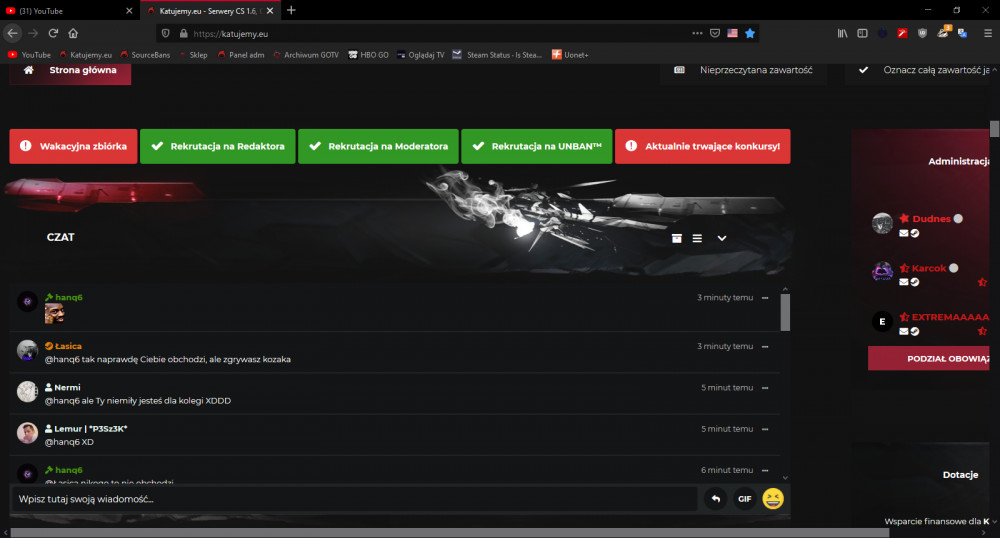1000x538 pixels.
Task: Open a new tab with plus button
Action: pos(291,10)
